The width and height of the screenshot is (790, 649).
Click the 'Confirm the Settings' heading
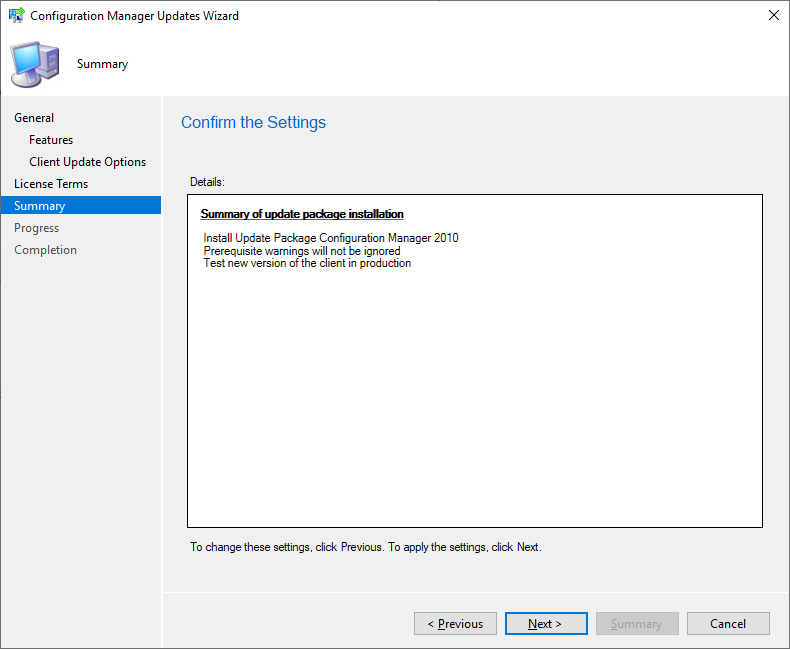point(253,123)
